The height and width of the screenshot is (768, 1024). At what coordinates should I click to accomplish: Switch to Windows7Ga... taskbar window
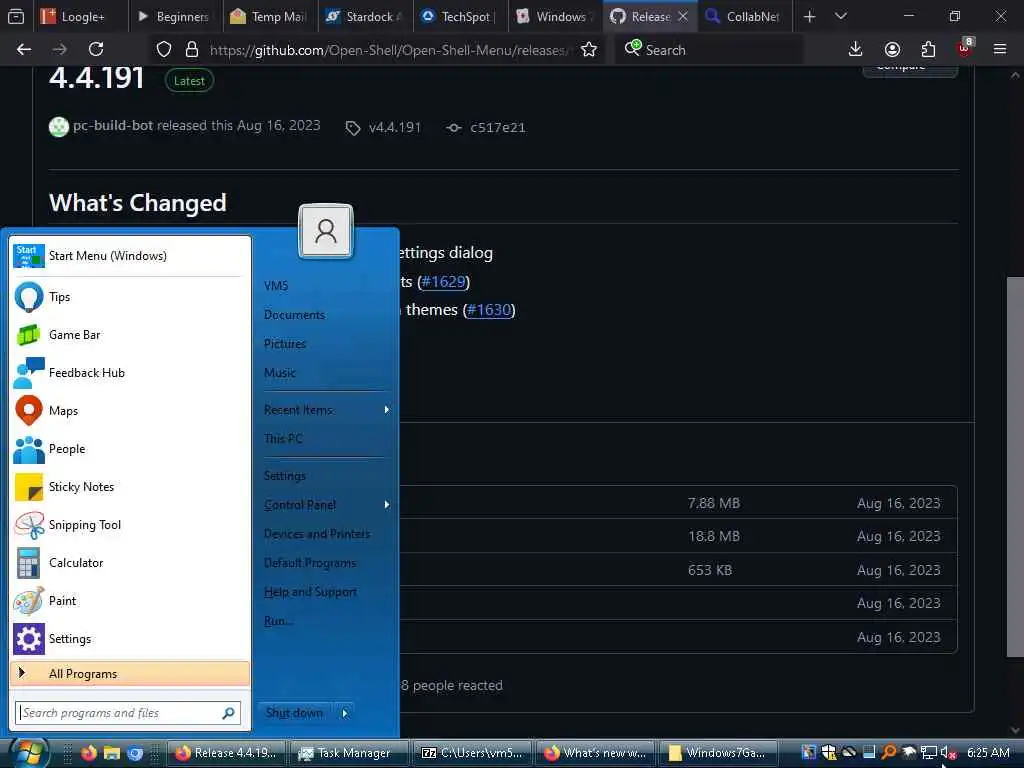[x=720, y=753]
